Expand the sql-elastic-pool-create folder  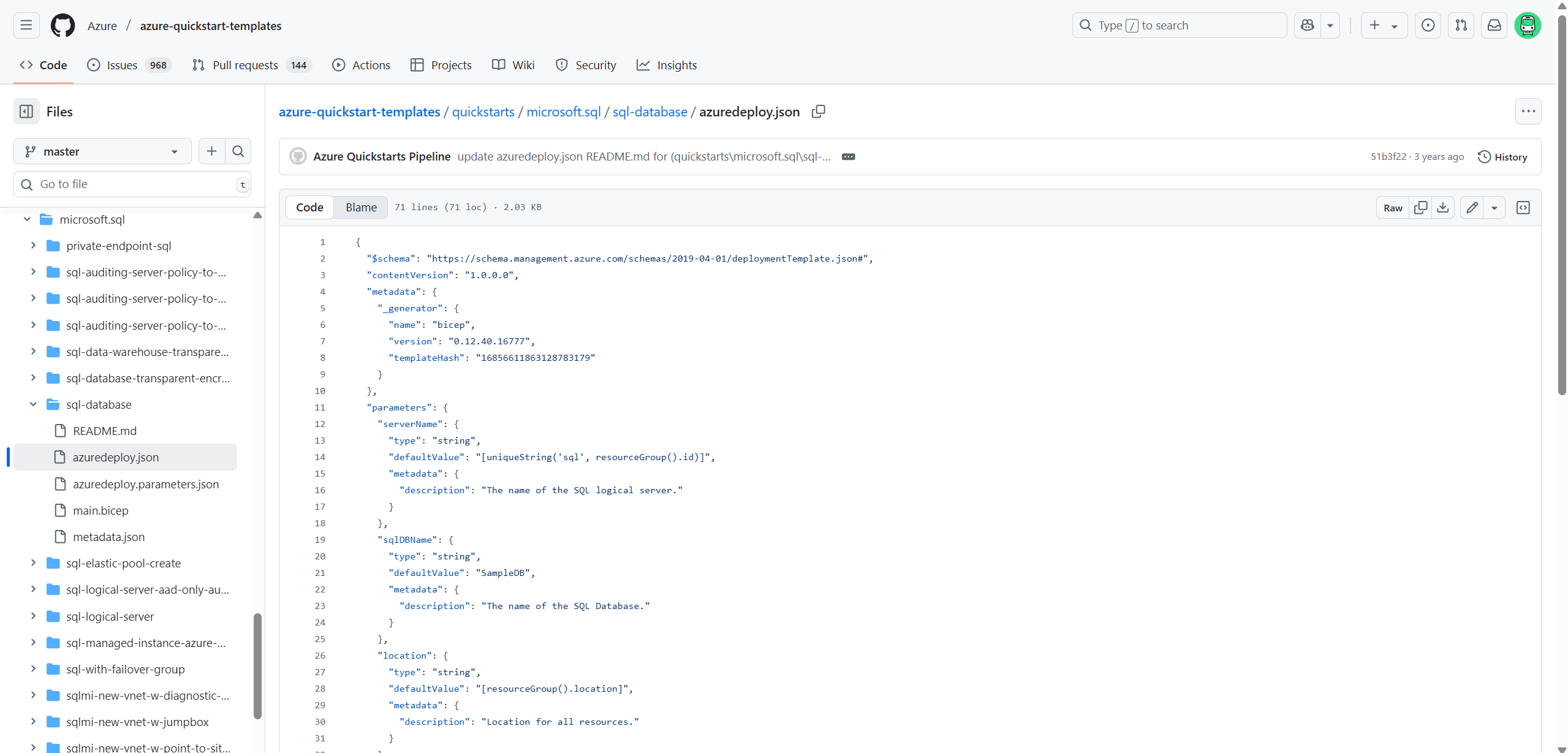pyautogui.click(x=33, y=563)
